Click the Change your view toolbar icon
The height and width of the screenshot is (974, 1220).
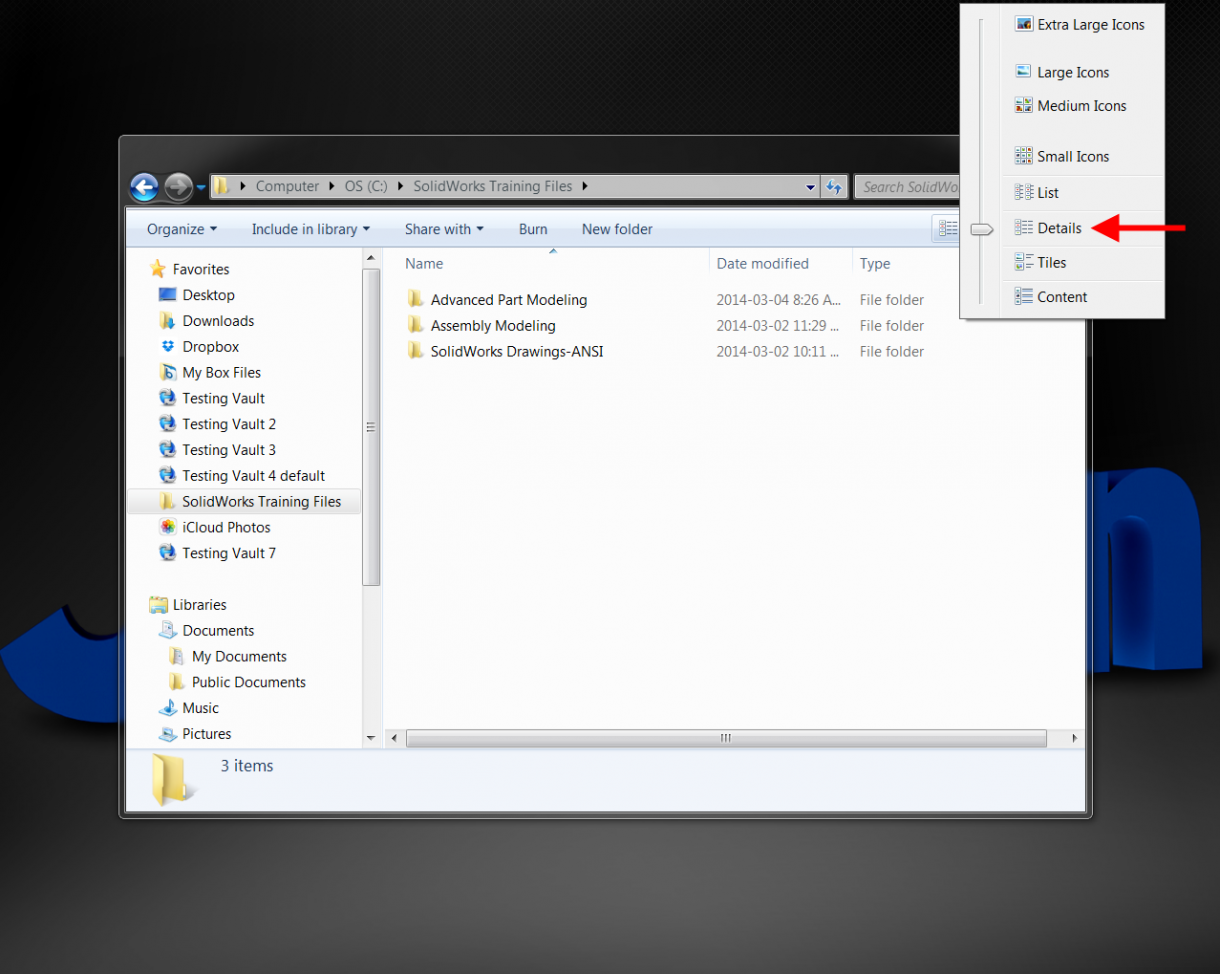point(947,229)
